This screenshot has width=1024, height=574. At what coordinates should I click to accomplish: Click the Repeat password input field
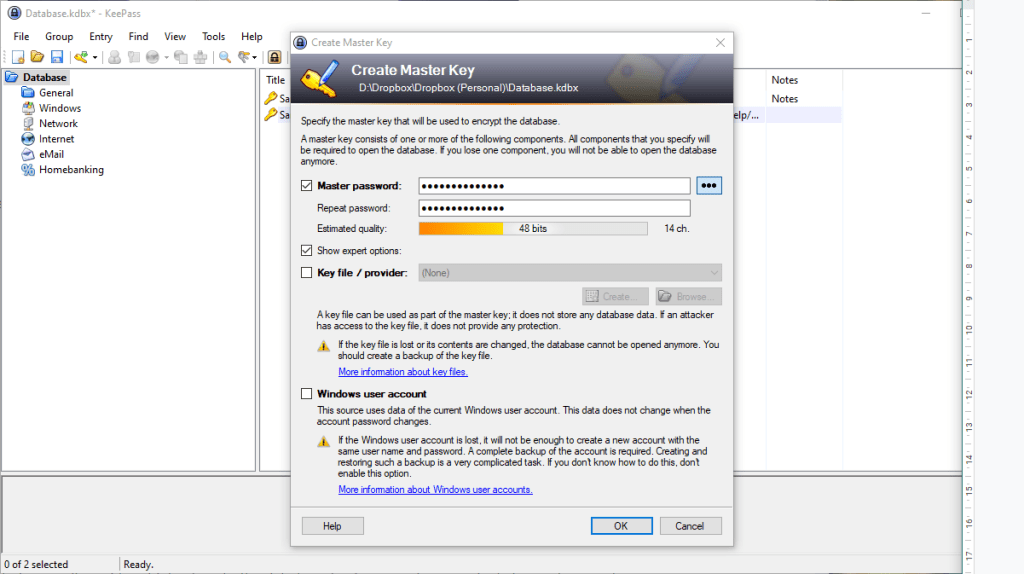(554, 208)
